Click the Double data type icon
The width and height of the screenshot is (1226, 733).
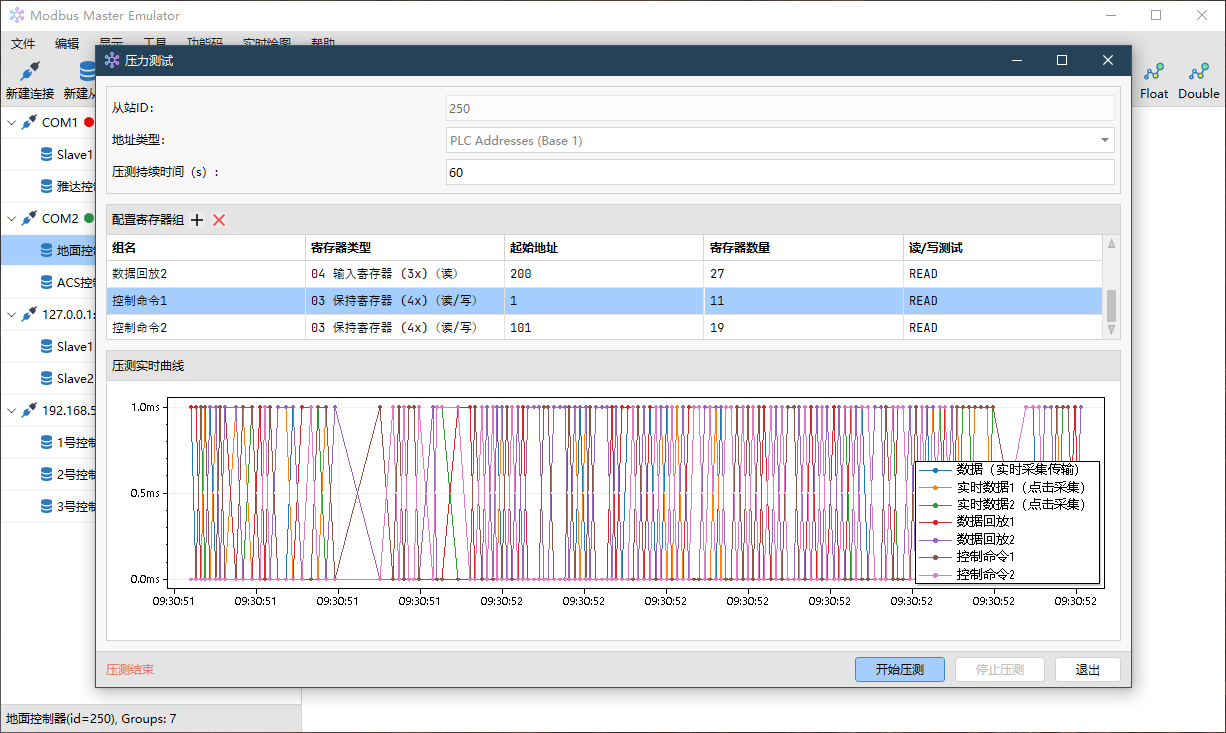[x=1198, y=73]
